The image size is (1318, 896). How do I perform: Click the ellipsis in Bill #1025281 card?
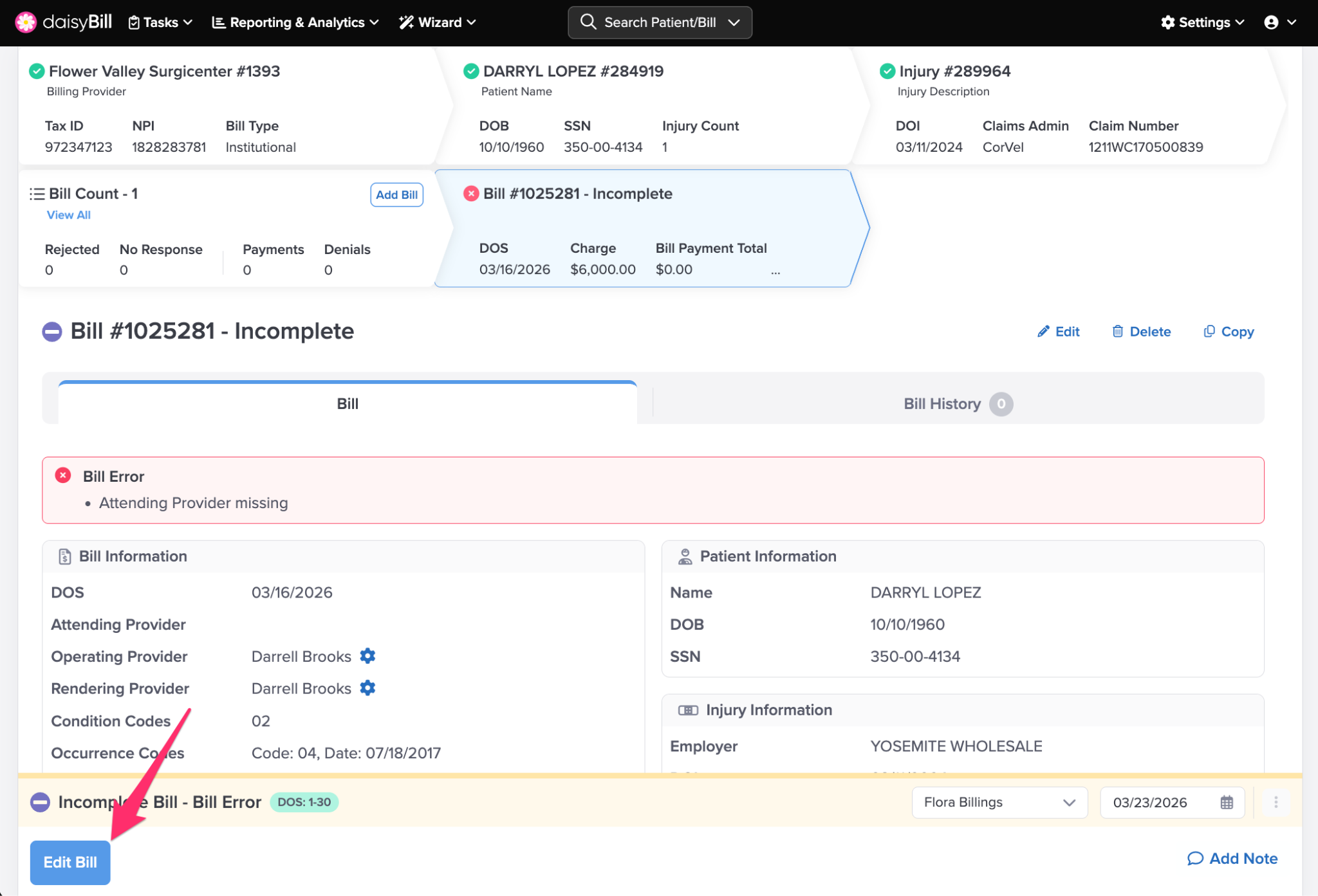(775, 271)
